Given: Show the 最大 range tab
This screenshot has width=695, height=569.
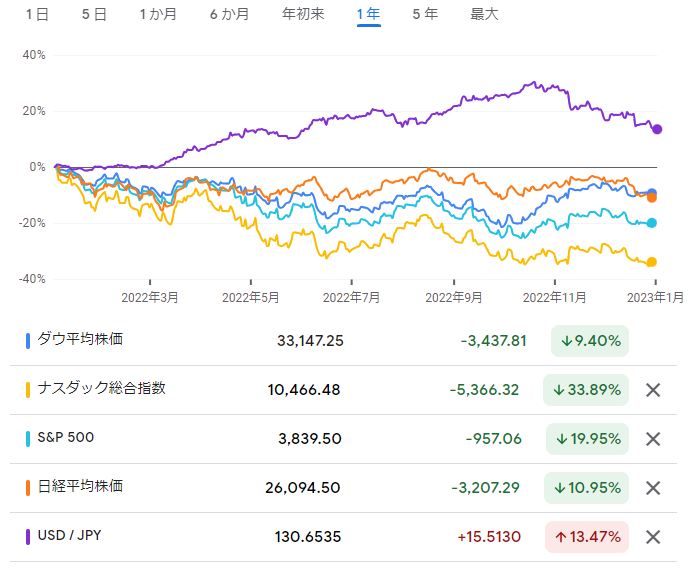Looking at the screenshot, I should tap(484, 14).
